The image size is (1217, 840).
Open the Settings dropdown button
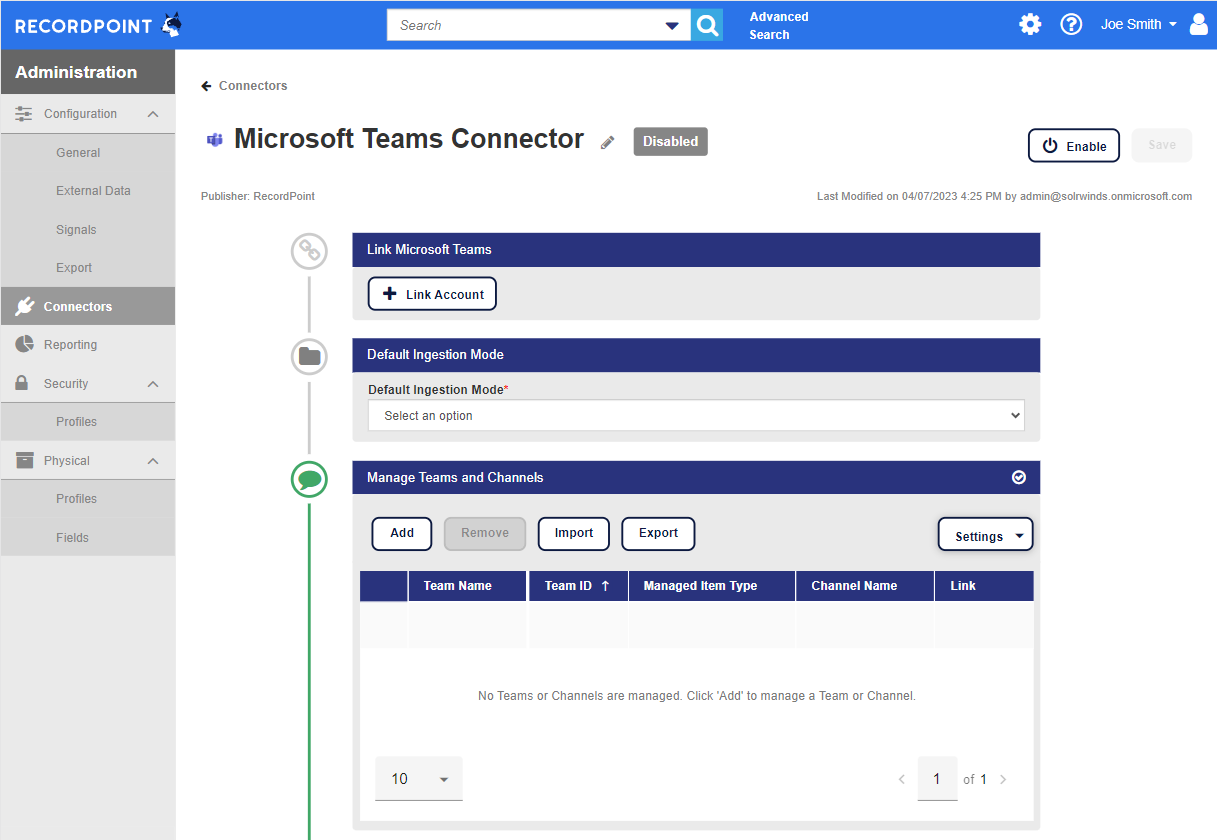[985, 535]
